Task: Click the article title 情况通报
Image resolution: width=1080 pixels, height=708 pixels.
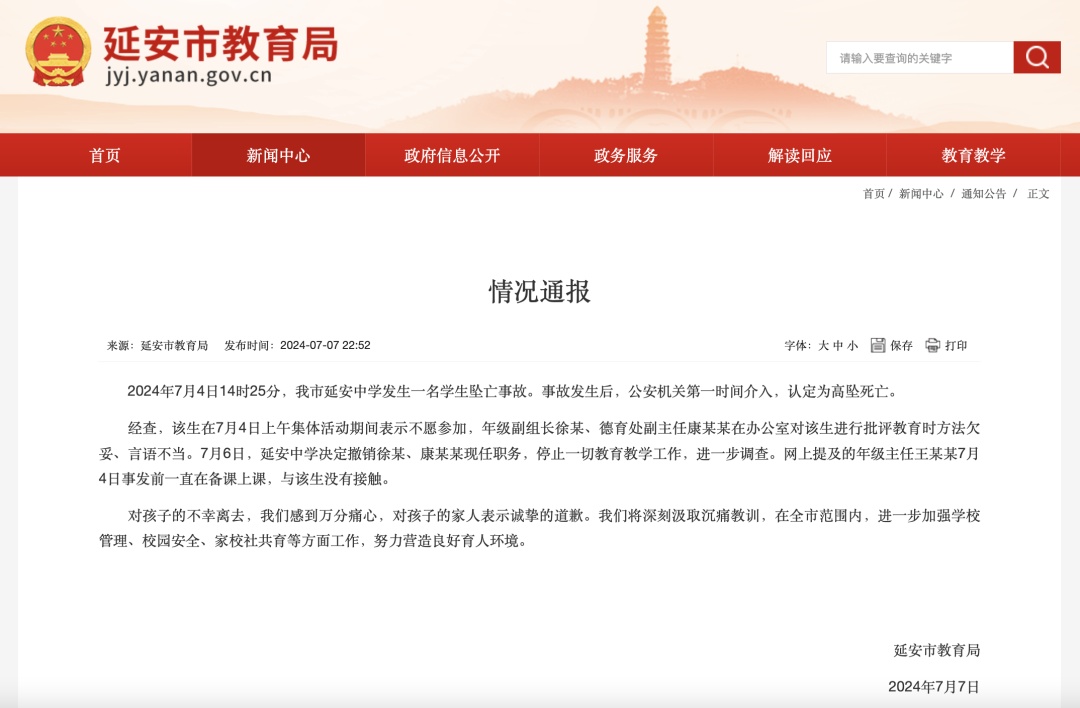Action: [x=540, y=291]
